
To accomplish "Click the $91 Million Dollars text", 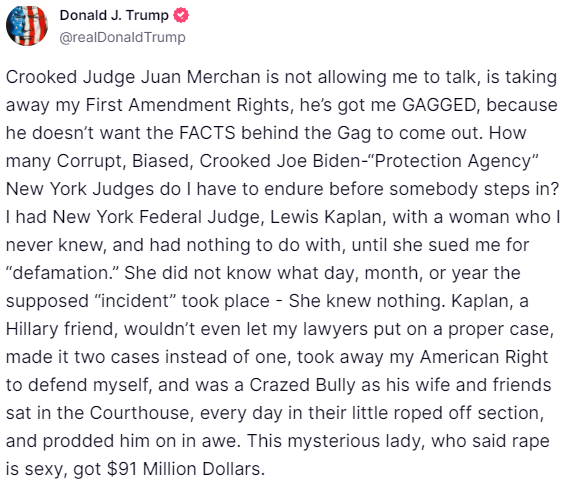I will coord(184,469).
